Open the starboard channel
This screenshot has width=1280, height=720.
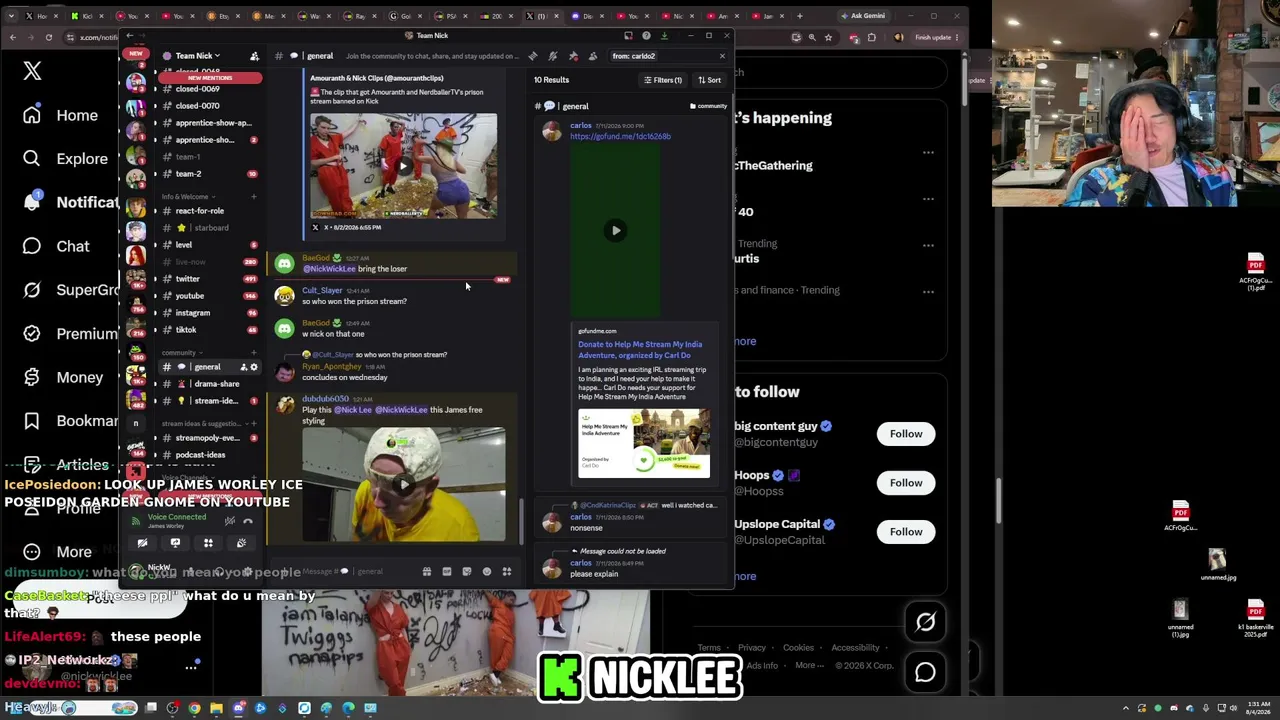tap(210, 228)
